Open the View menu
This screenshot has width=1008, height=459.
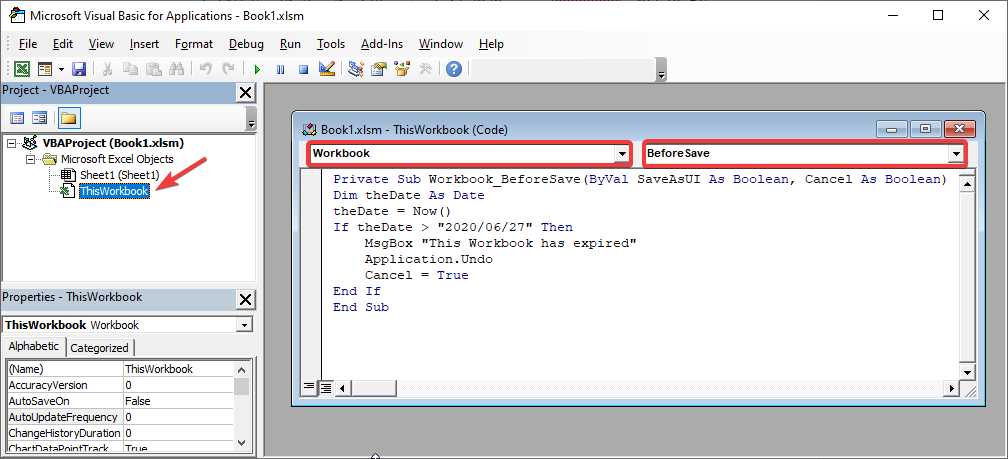pos(102,44)
